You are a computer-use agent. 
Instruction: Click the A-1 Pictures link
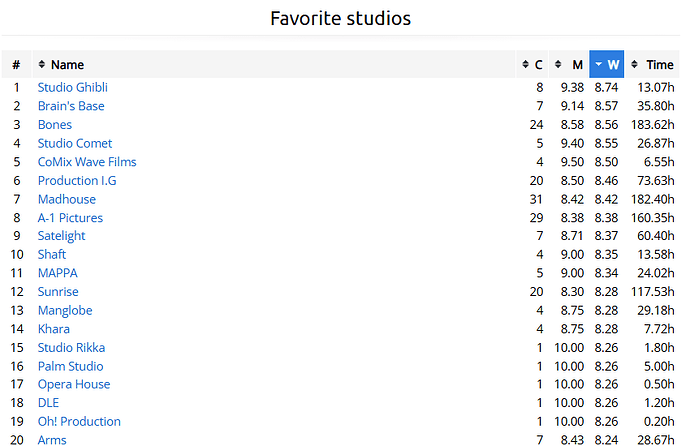point(70,218)
